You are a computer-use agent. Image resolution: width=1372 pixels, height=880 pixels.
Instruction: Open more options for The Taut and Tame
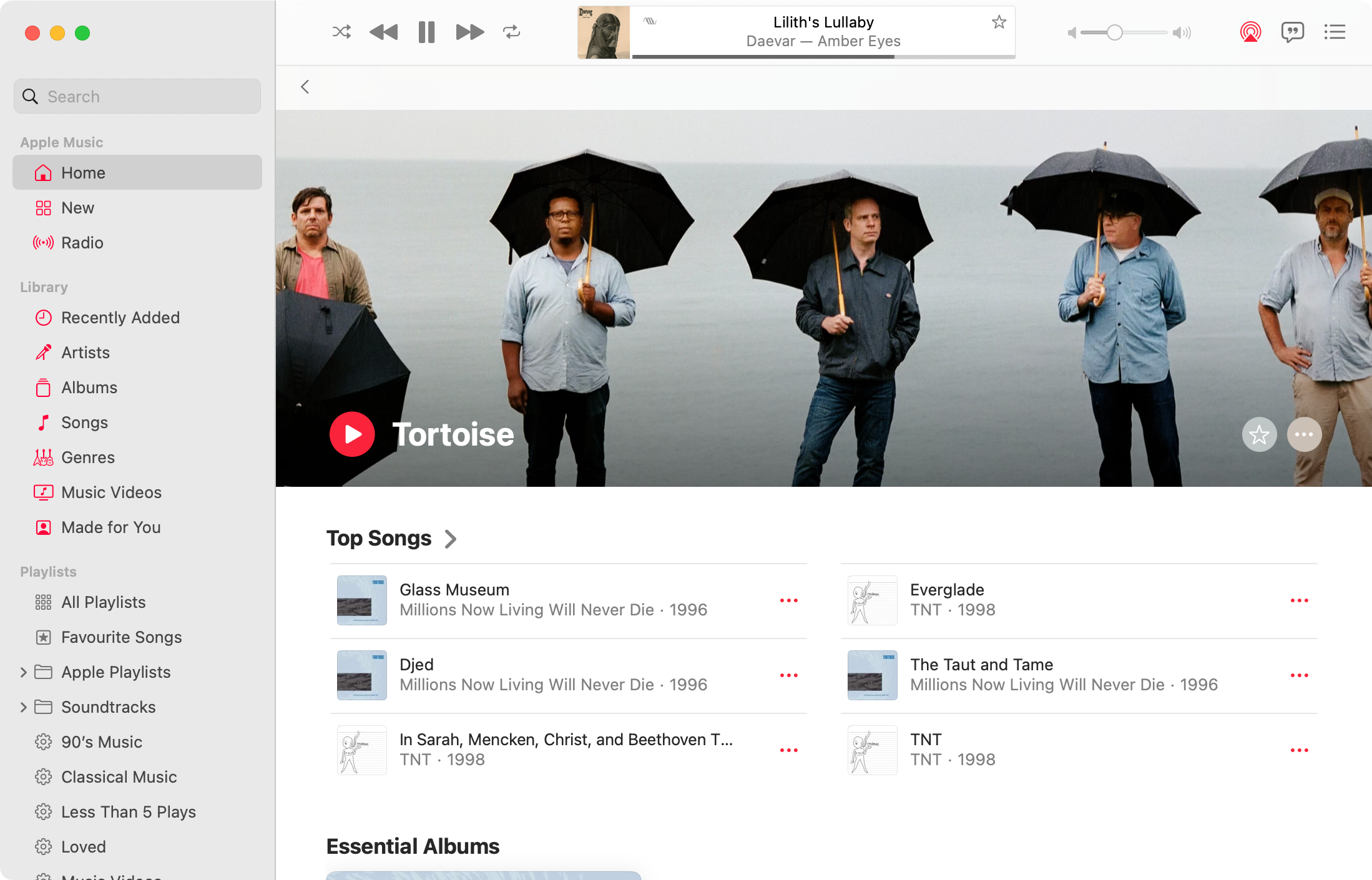1300,675
